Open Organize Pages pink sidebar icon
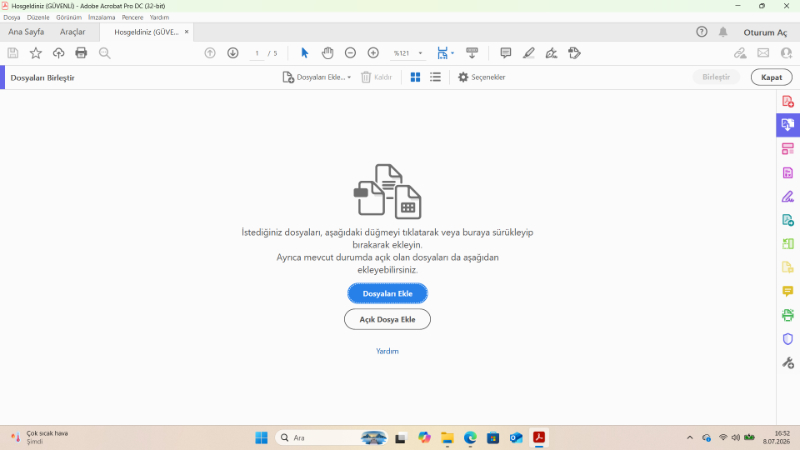Viewport: 800px width, 450px height. coord(788,149)
